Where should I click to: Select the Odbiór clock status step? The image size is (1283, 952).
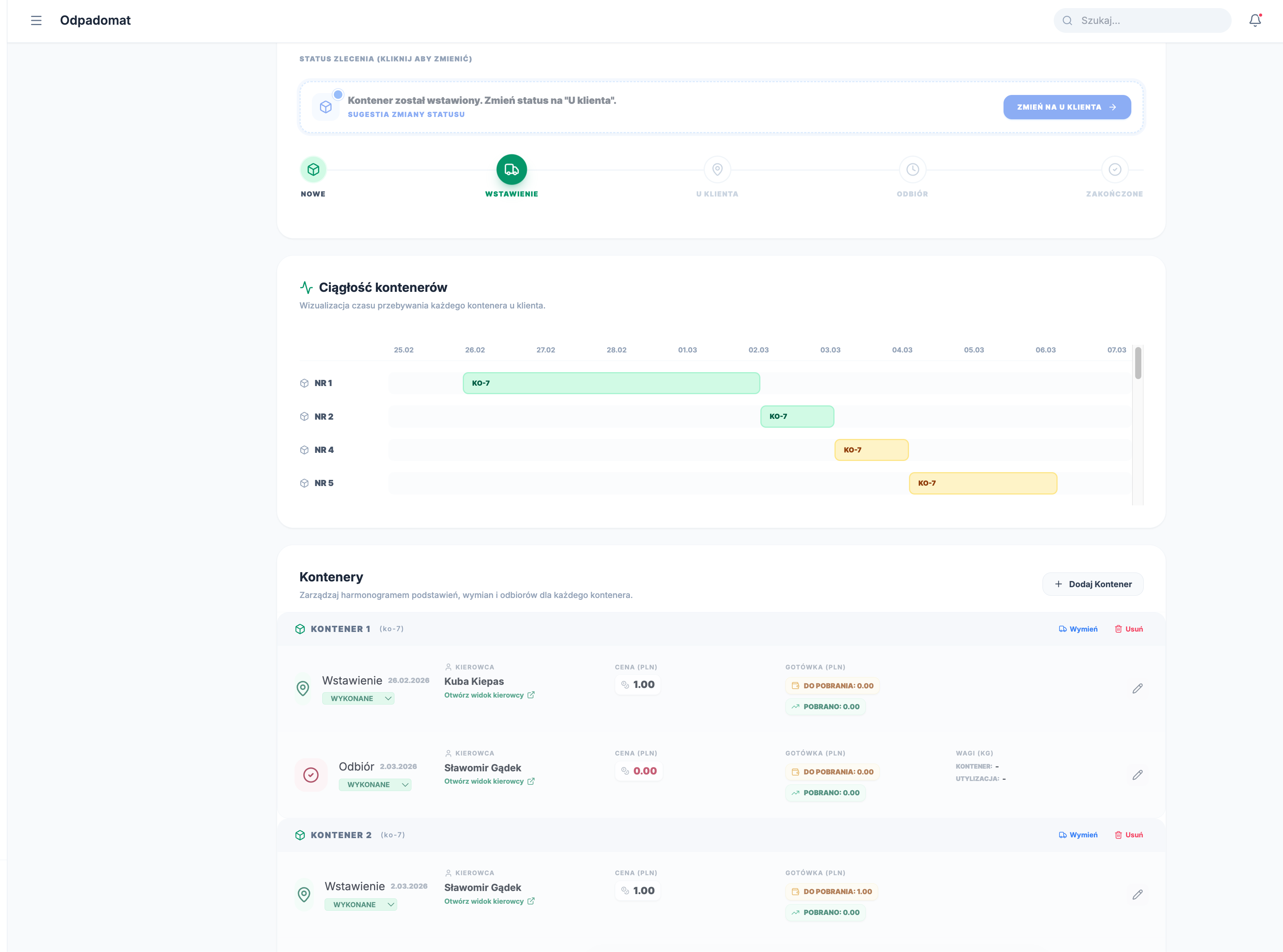[912, 169]
